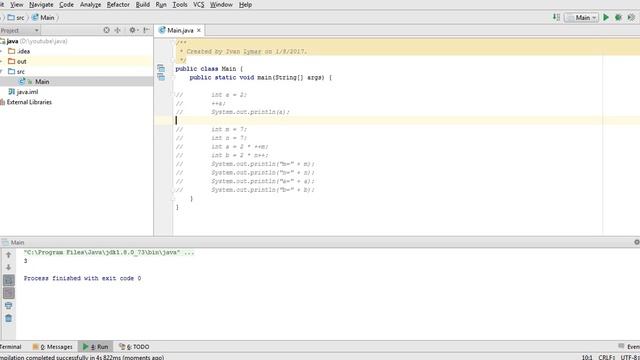Click the Main breadcrumb in navigation bar
Image resolution: width=640 pixels, height=360 pixels.
tap(43, 18)
